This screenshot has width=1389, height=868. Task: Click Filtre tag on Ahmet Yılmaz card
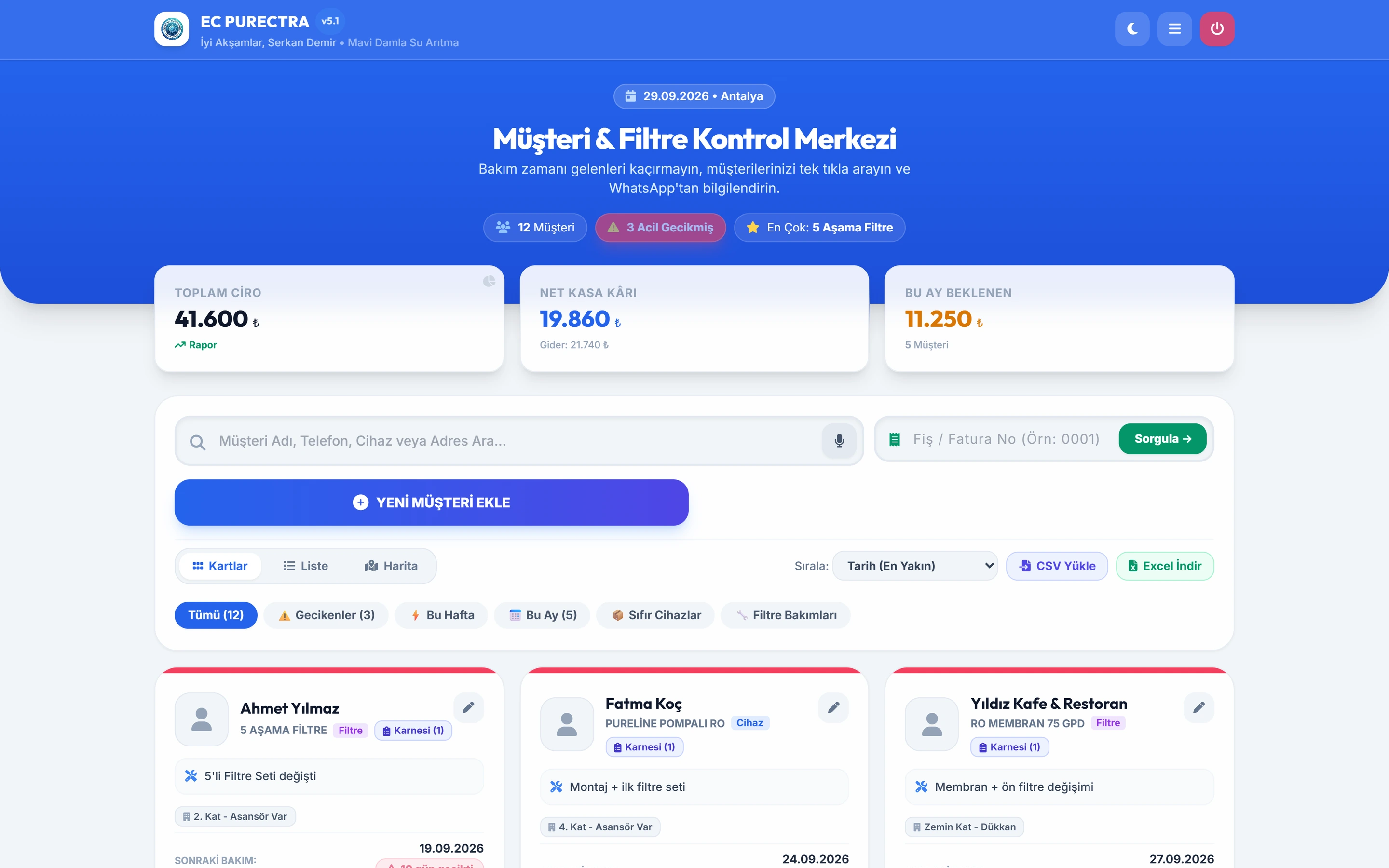tap(350, 730)
